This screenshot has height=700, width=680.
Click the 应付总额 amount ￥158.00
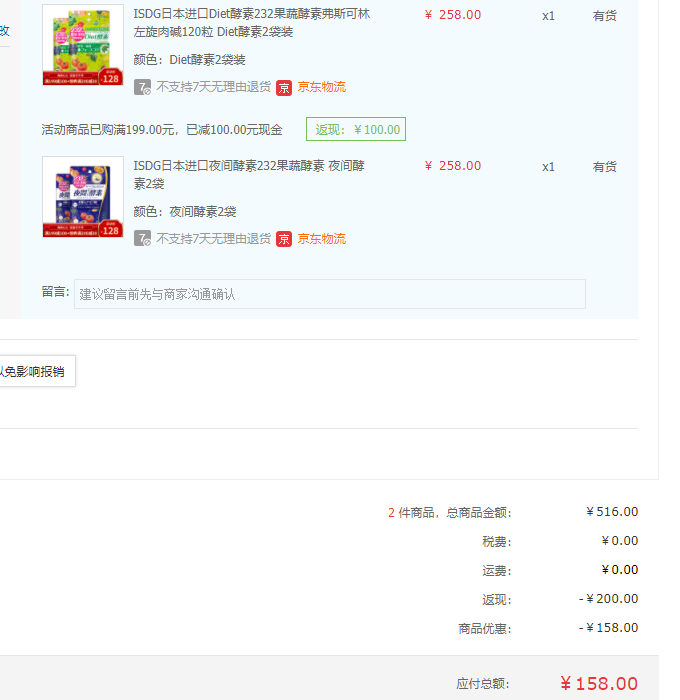click(x=599, y=683)
